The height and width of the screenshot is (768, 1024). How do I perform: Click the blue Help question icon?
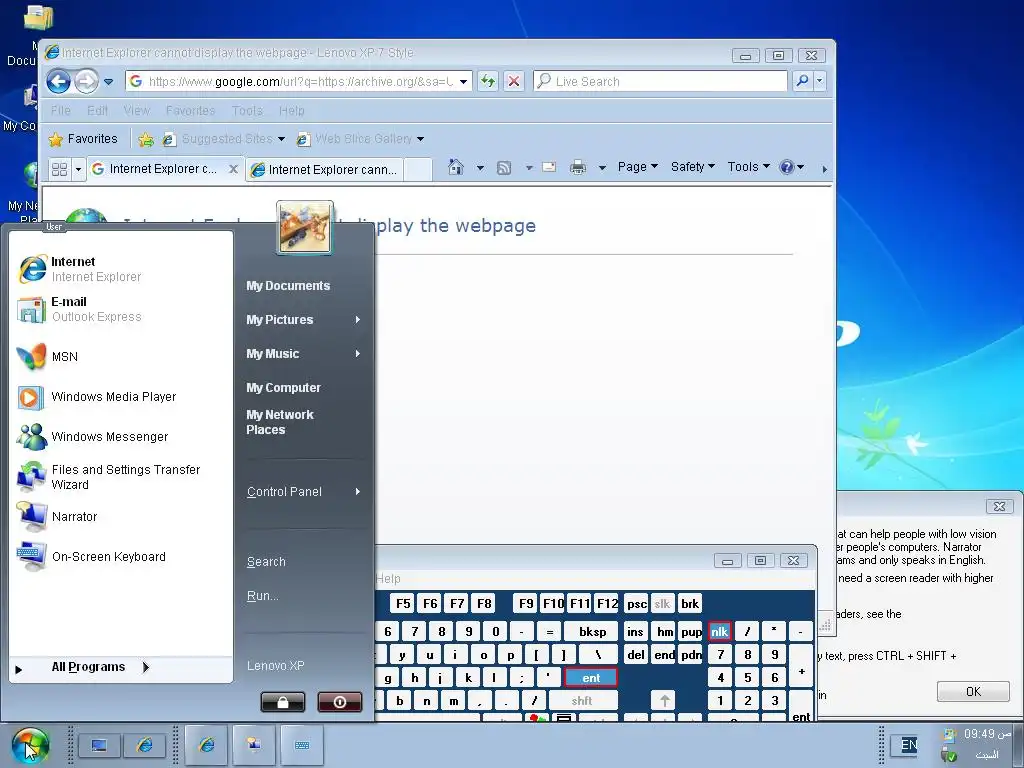[787, 167]
